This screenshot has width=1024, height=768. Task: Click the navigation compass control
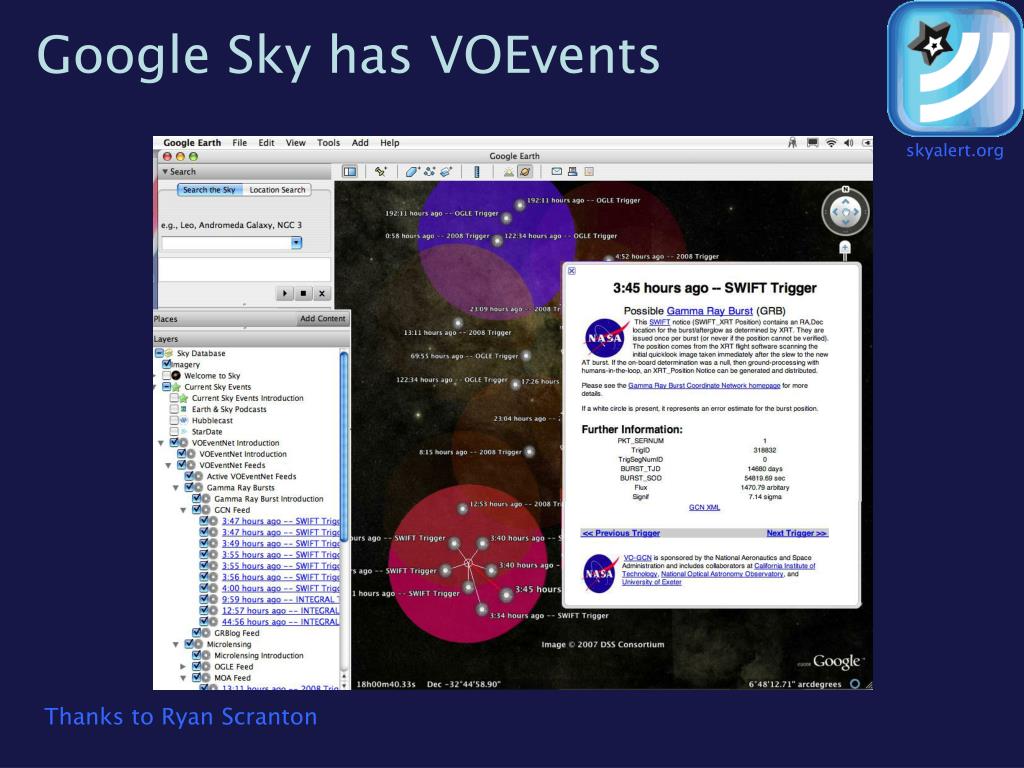pos(846,212)
